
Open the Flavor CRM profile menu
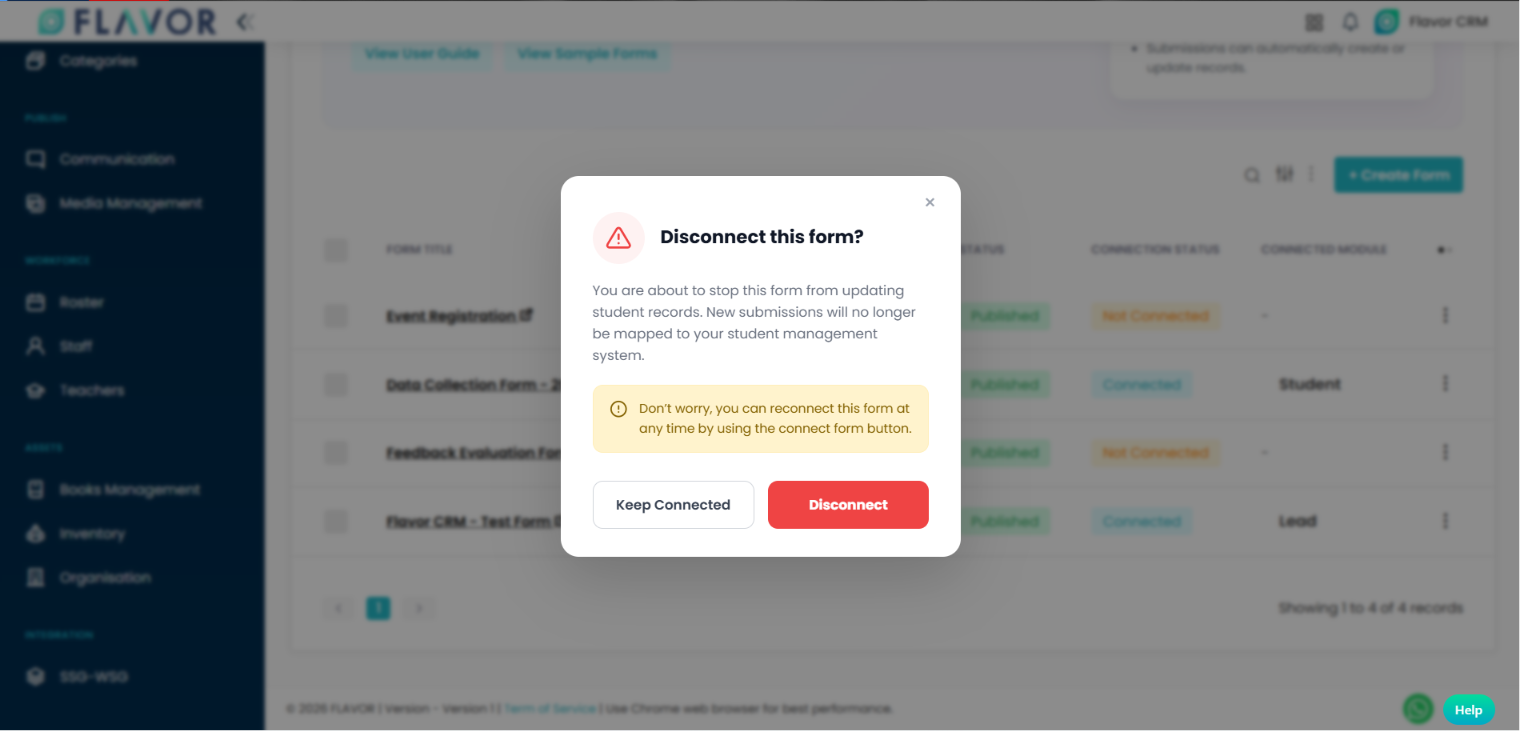[x=1432, y=21]
